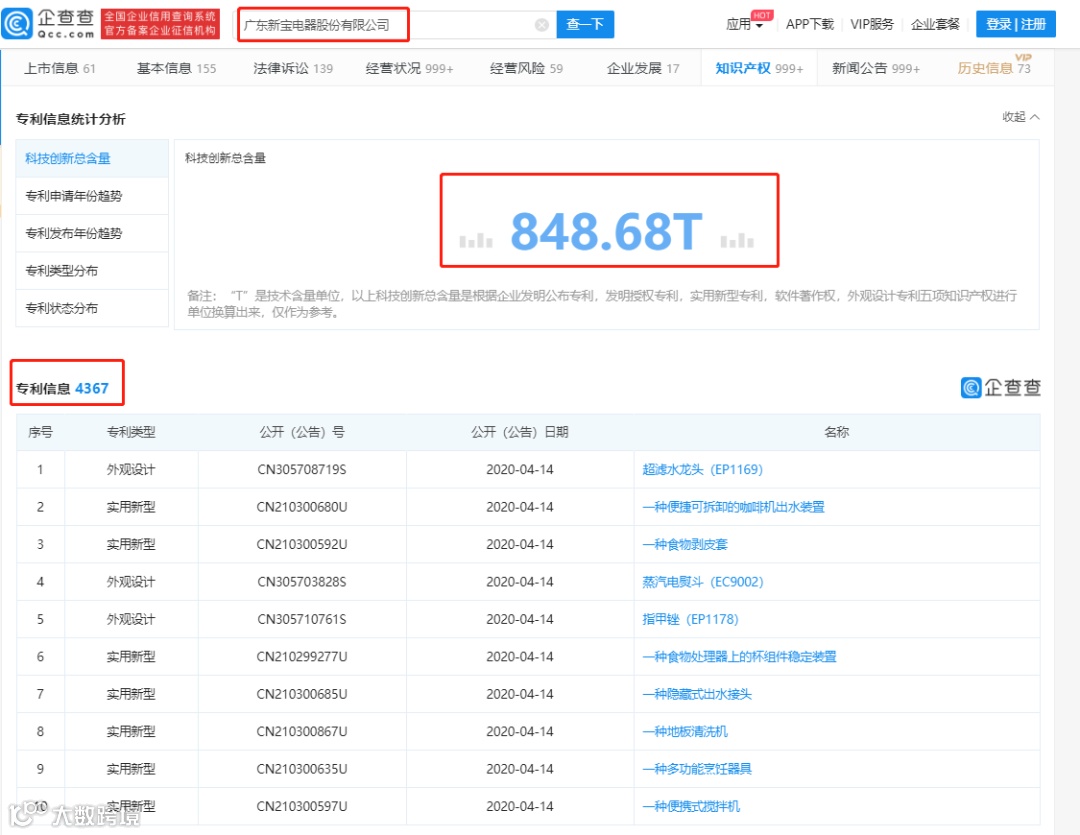Screen dimensions: 1080x835
Task: Select 专利发布年份趋势 in the side list
Action: [92, 233]
